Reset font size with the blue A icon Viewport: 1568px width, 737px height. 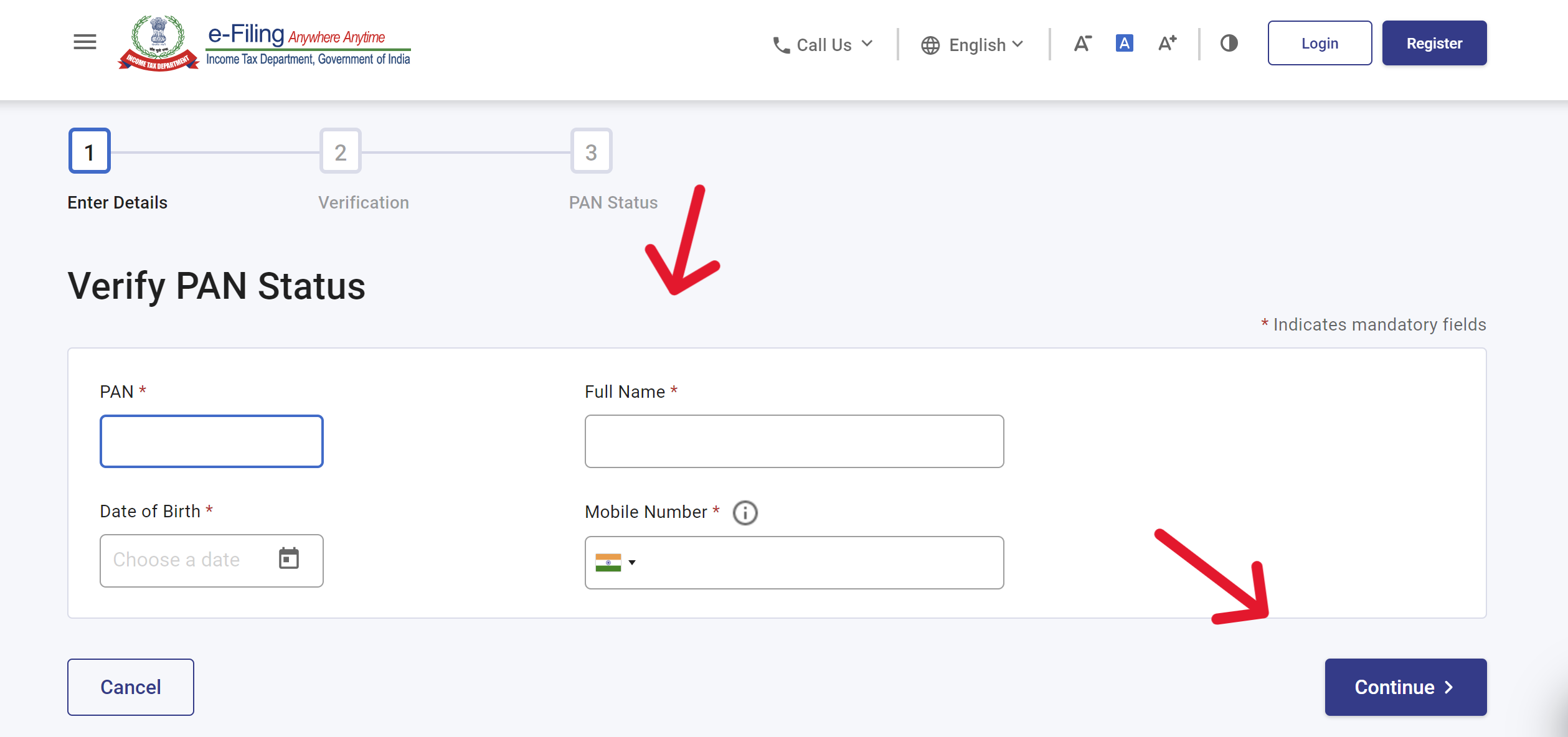tap(1123, 43)
